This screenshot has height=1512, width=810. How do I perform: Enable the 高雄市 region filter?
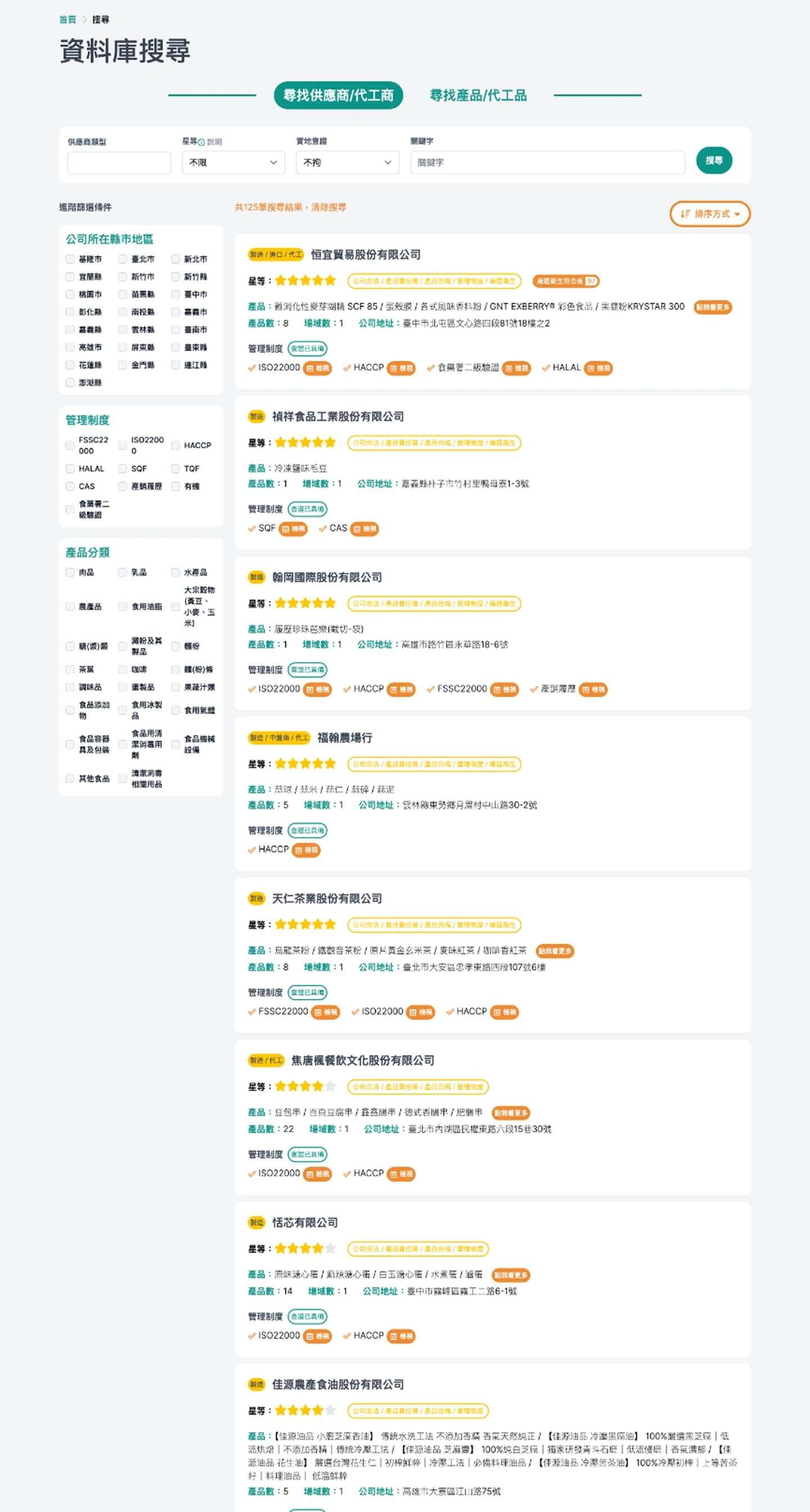pos(70,348)
